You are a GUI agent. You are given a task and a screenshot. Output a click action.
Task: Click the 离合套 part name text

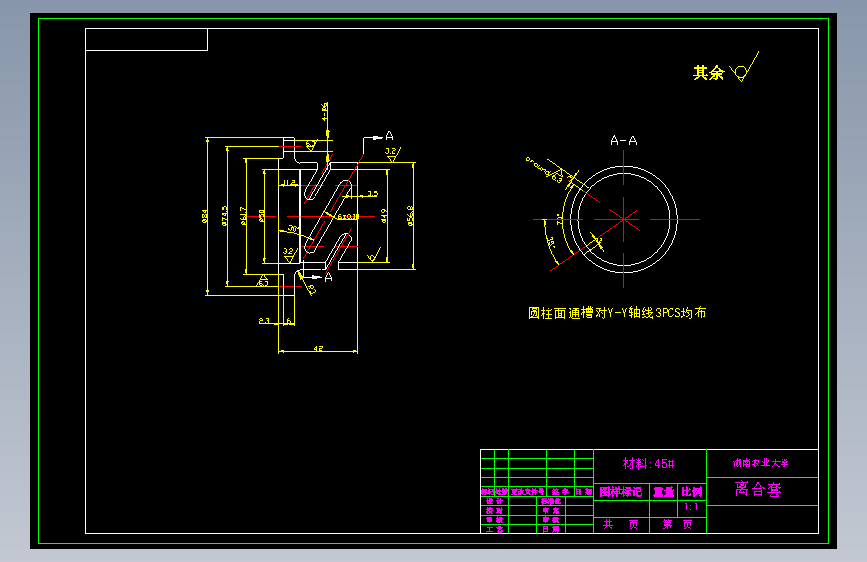point(758,489)
